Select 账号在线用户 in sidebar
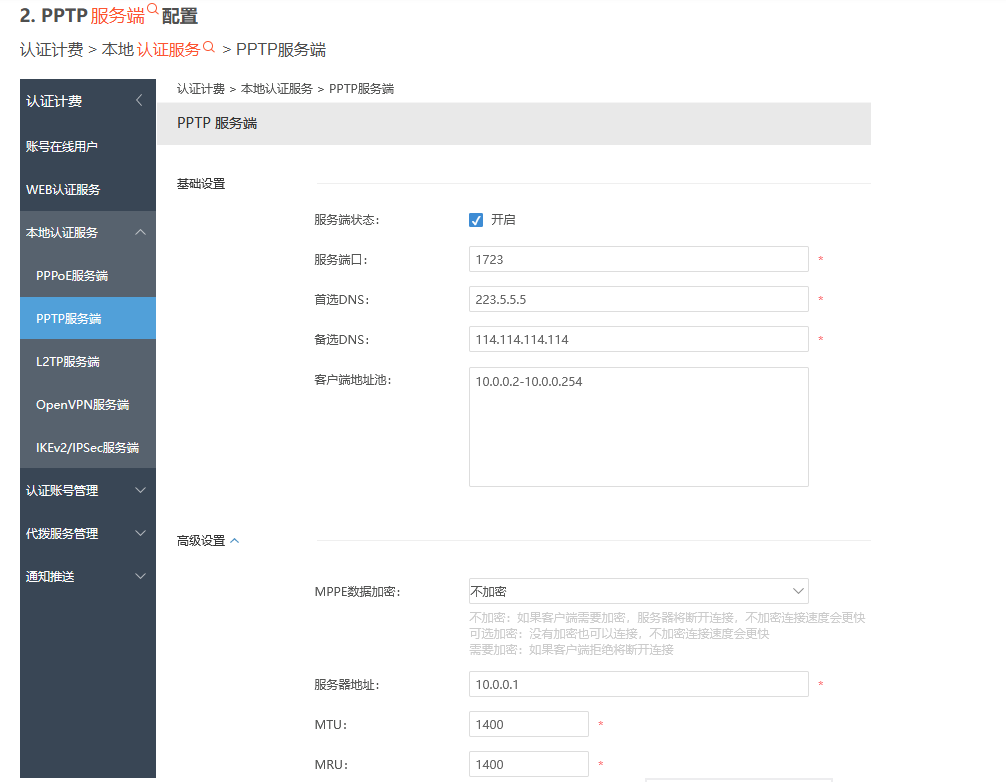Screen dimensions: 1006x782 coord(88,146)
